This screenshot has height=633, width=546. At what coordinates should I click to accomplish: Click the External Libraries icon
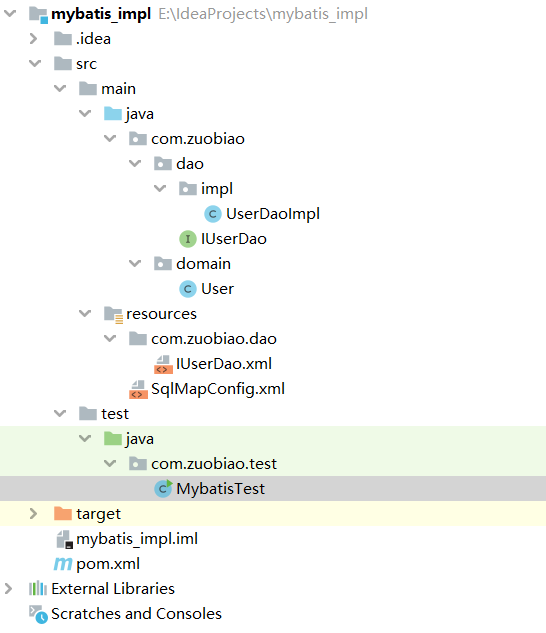click(38, 589)
